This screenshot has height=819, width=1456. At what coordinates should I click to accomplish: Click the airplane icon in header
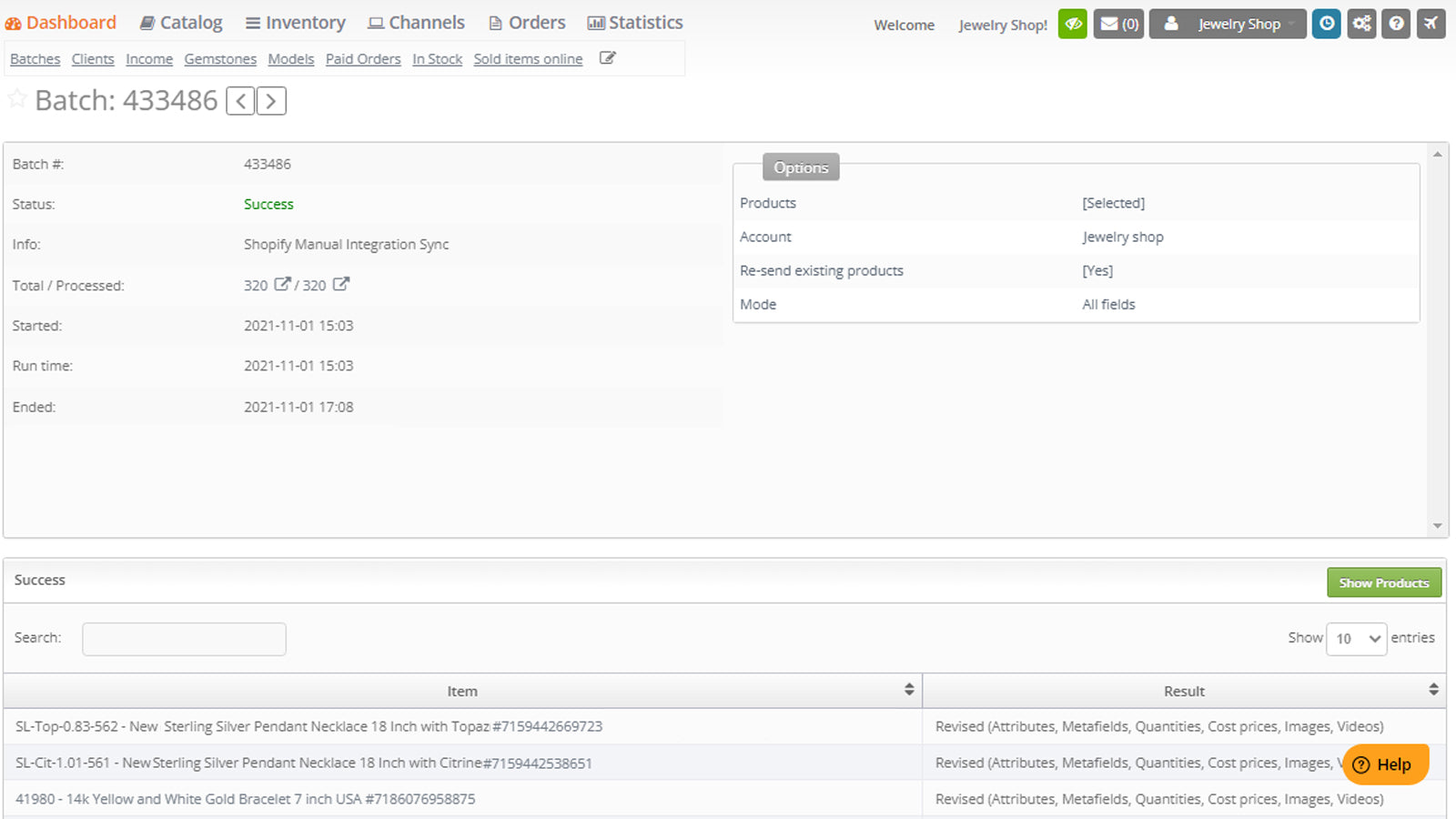[1431, 24]
